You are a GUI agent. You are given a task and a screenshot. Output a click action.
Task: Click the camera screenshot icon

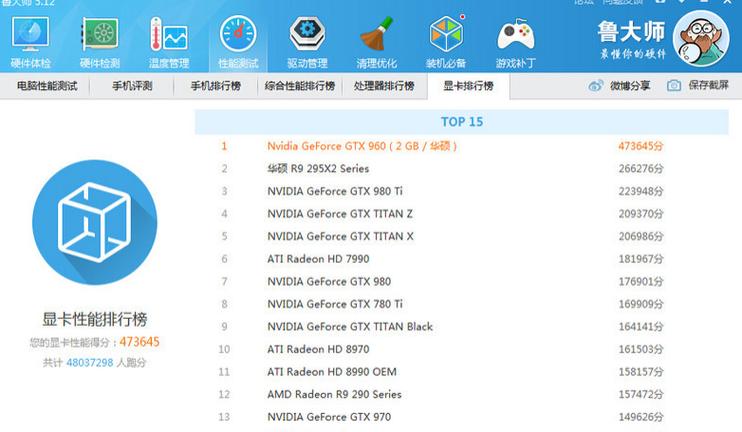[x=674, y=86]
